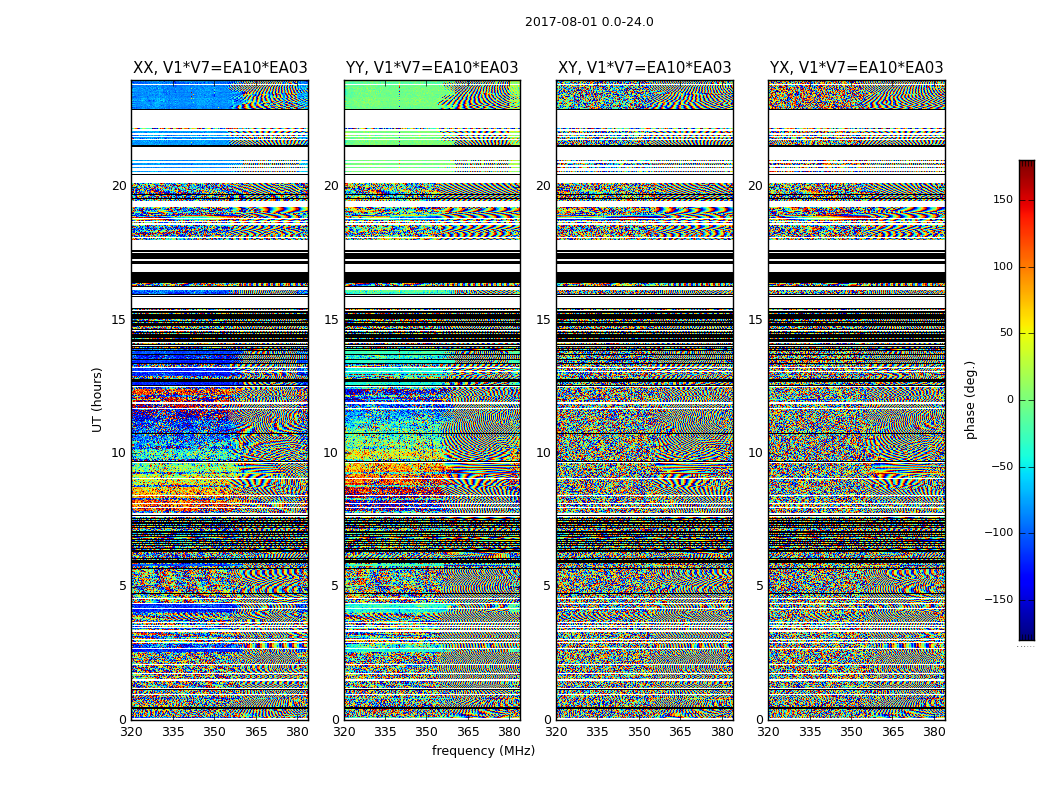This screenshot has height=800, width=1050.
Task: Click the "frequency (MHz)" axis label
Action: (x=483, y=750)
